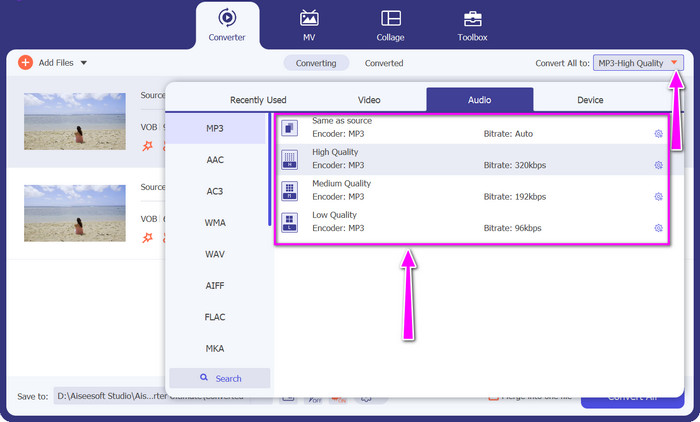Click settings gear for Medium Quality preset
The image size is (700, 422).
pyautogui.click(x=658, y=197)
